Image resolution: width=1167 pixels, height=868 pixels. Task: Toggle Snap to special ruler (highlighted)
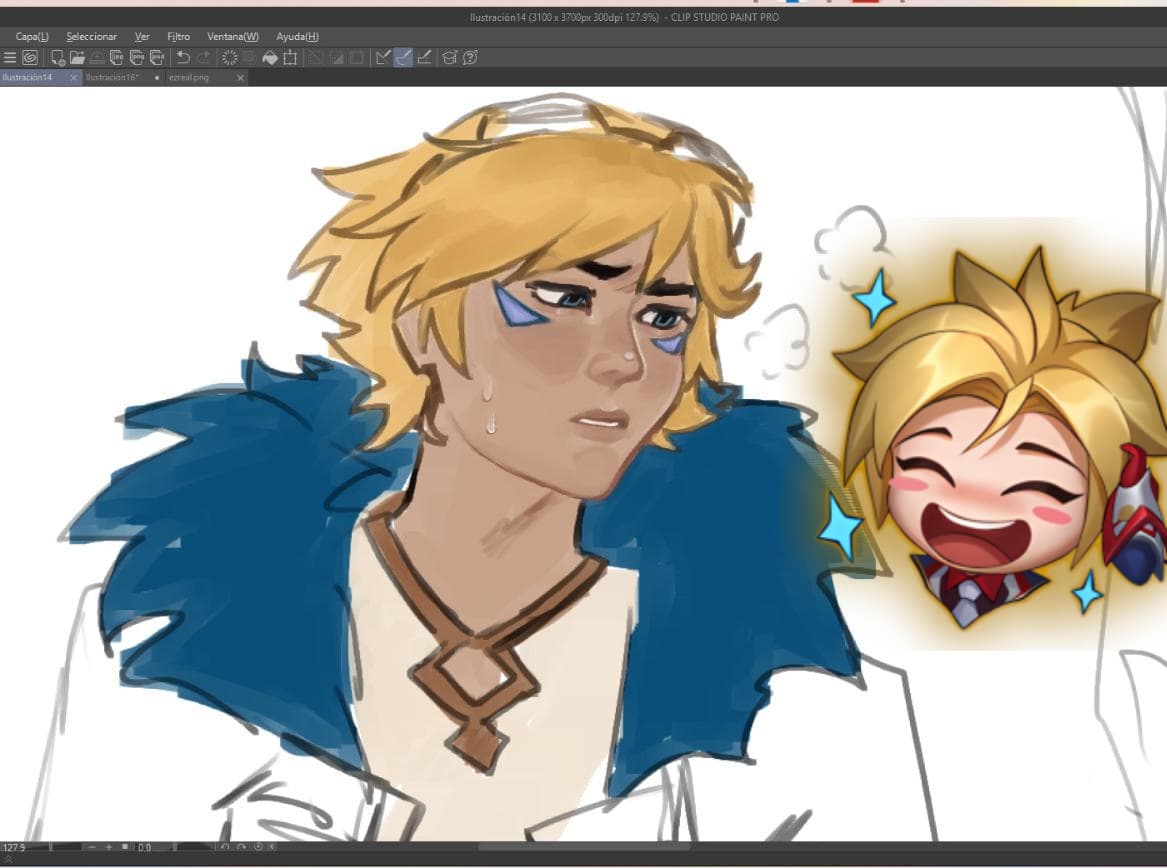click(x=403, y=57)
